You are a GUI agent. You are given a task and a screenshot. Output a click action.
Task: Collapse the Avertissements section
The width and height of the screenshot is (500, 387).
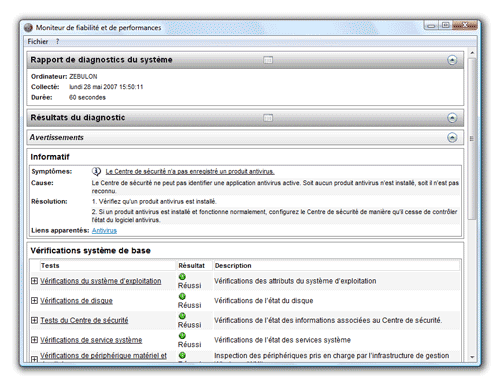pyautogui.click(x=452, y=137)
